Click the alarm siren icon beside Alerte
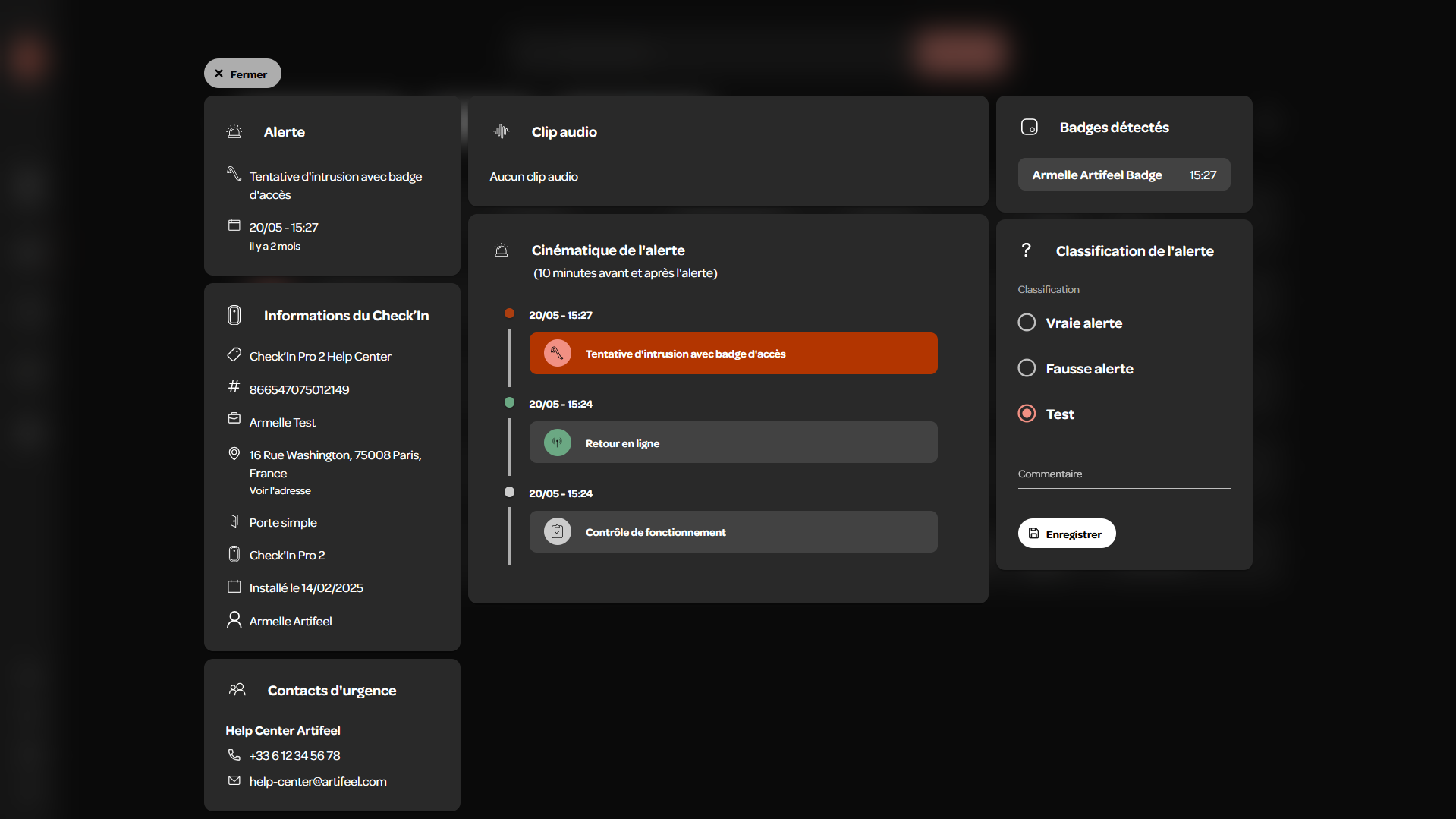 [234, 131]
